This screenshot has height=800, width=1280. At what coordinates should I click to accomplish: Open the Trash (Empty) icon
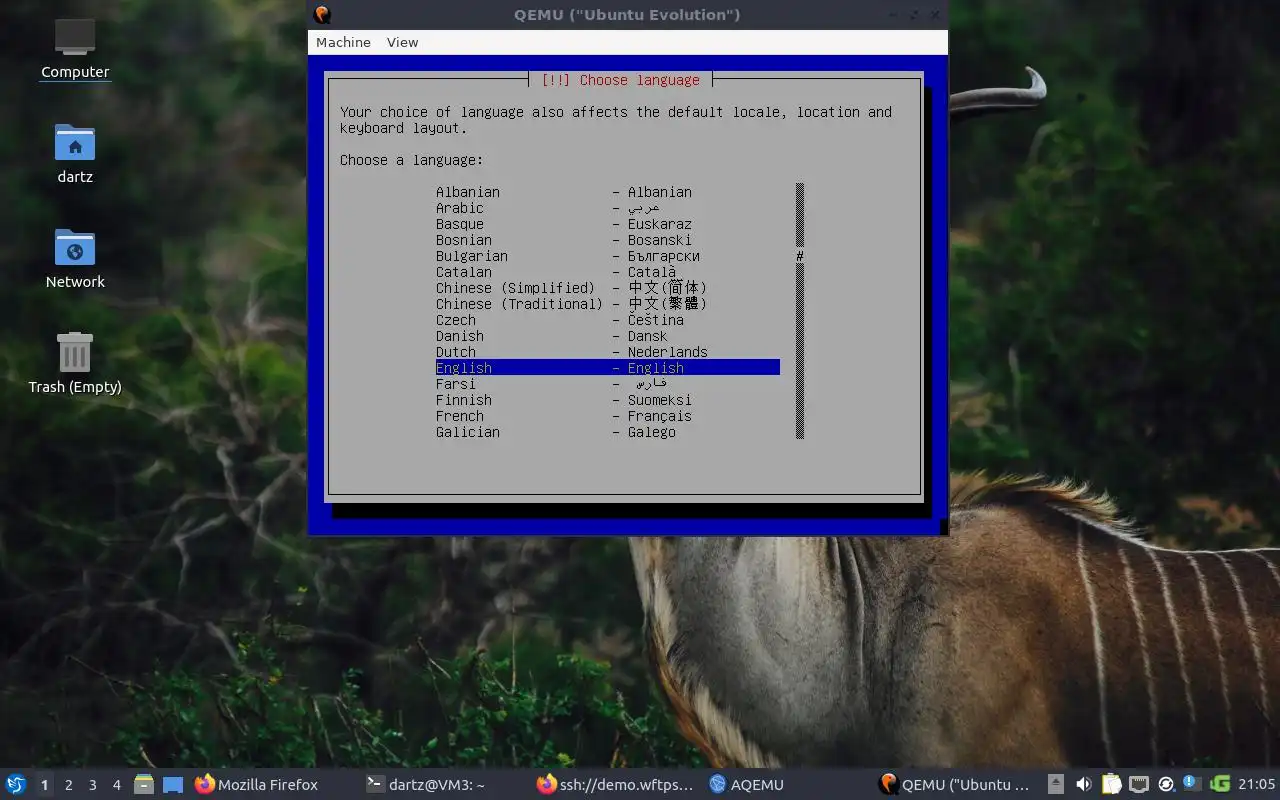75,363
